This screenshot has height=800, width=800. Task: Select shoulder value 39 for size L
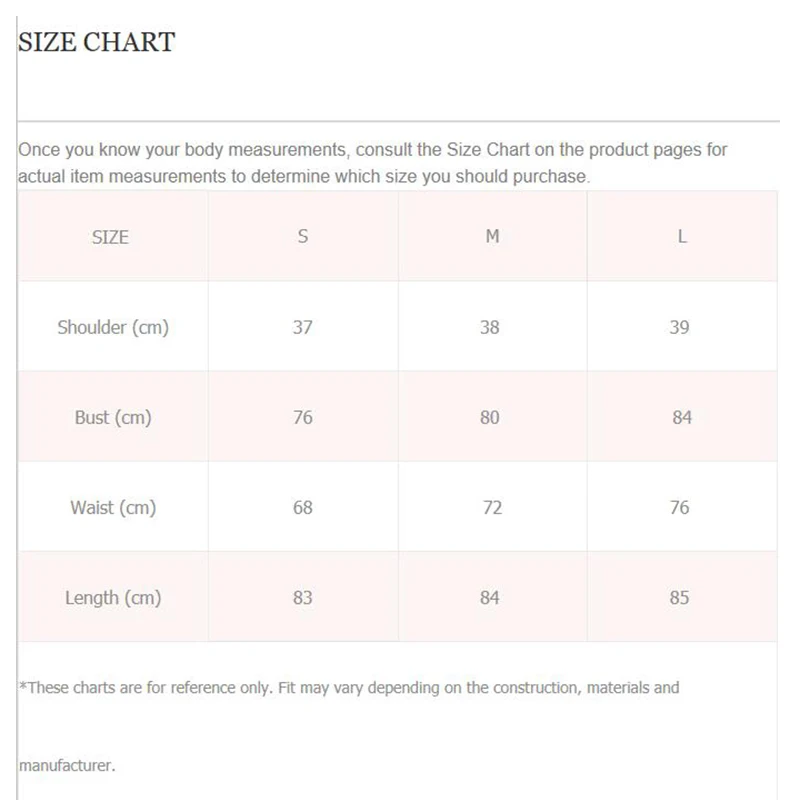[680, 327]
